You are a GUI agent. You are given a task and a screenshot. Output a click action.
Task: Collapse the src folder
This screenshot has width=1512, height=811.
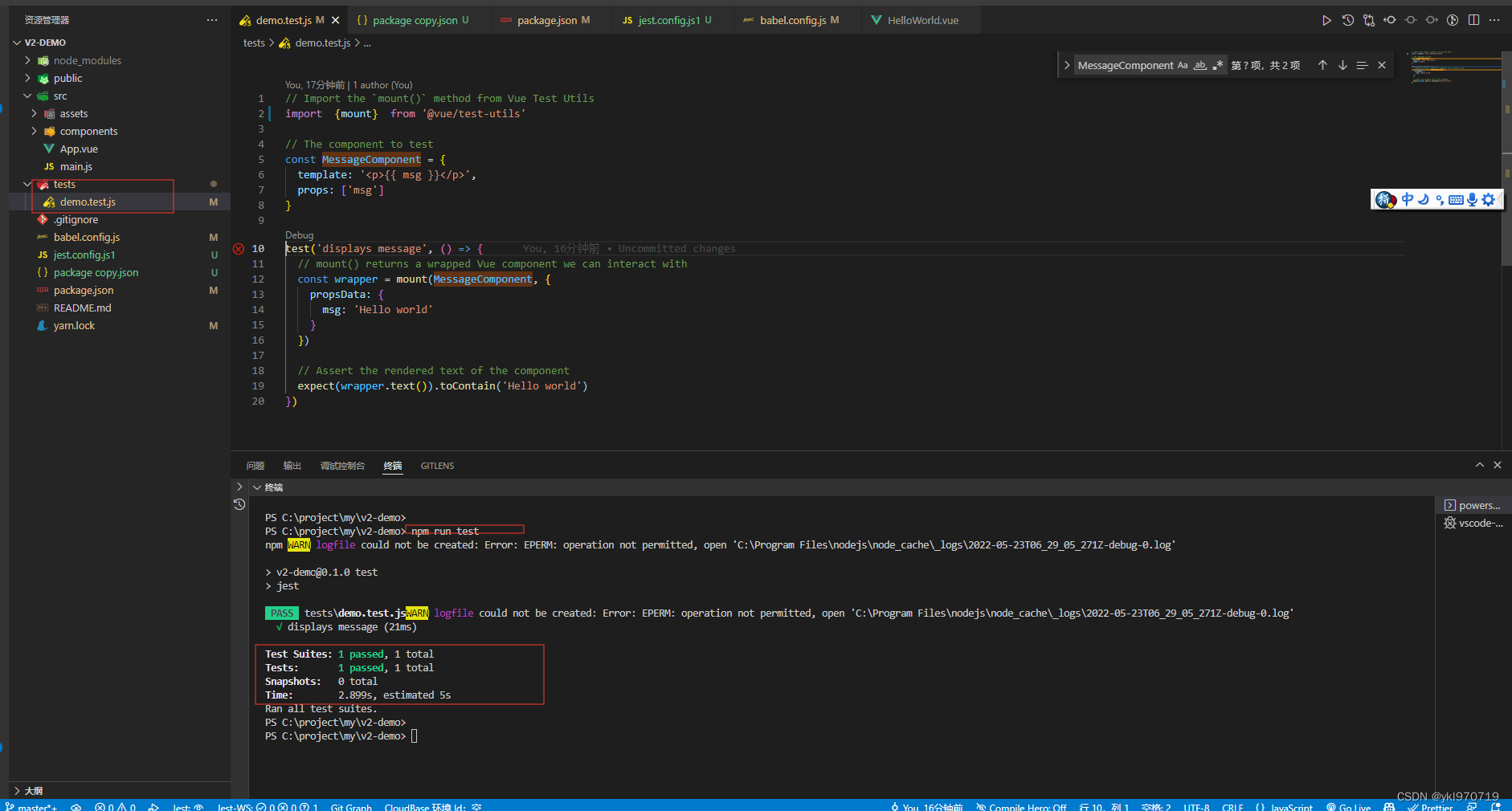tap(27, 96)
